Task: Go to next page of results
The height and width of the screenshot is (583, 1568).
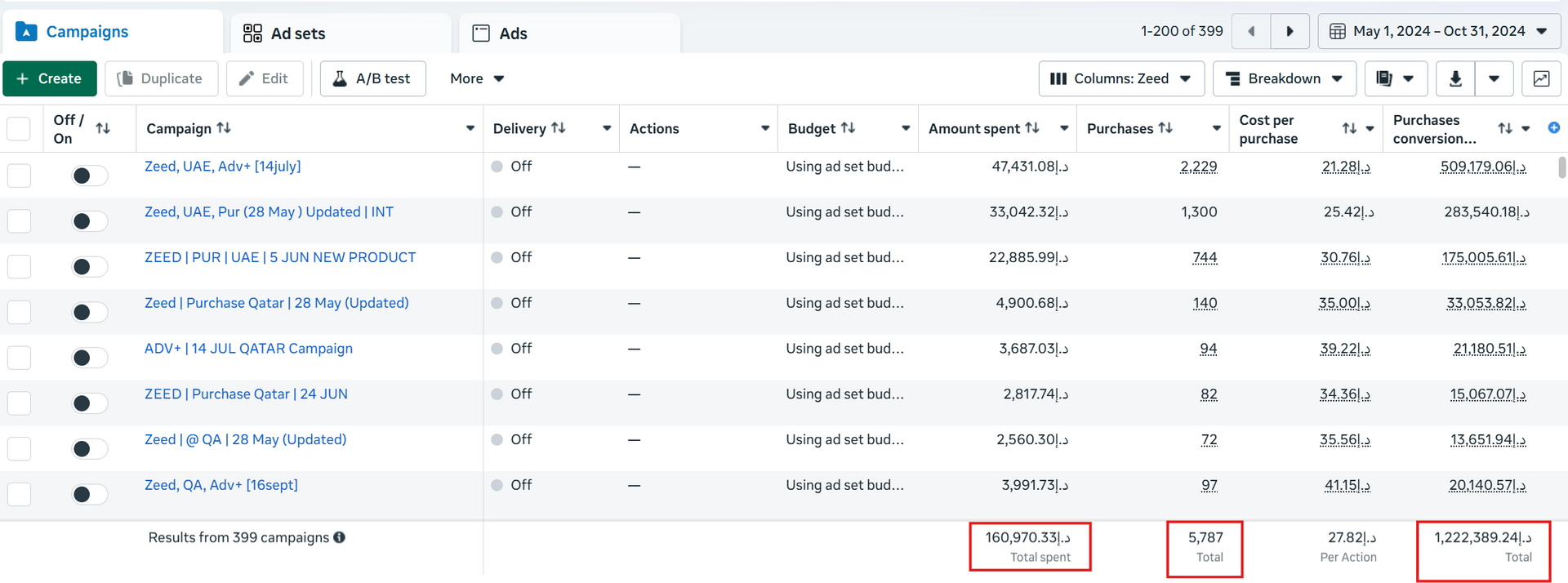Action: coord(1290,31)
